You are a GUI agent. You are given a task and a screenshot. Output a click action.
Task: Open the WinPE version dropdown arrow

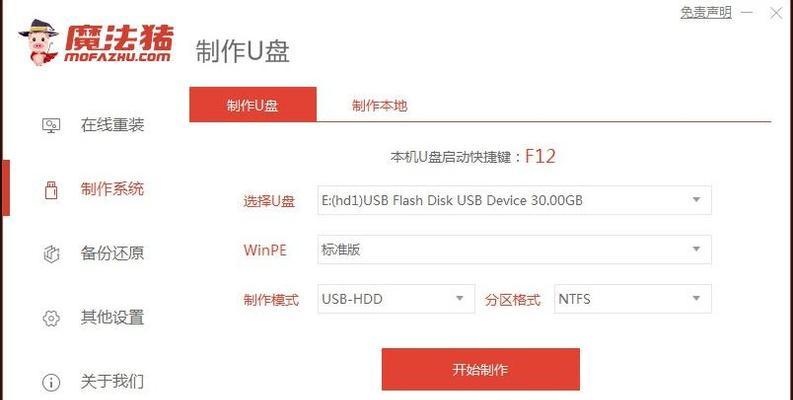[696, 249]
